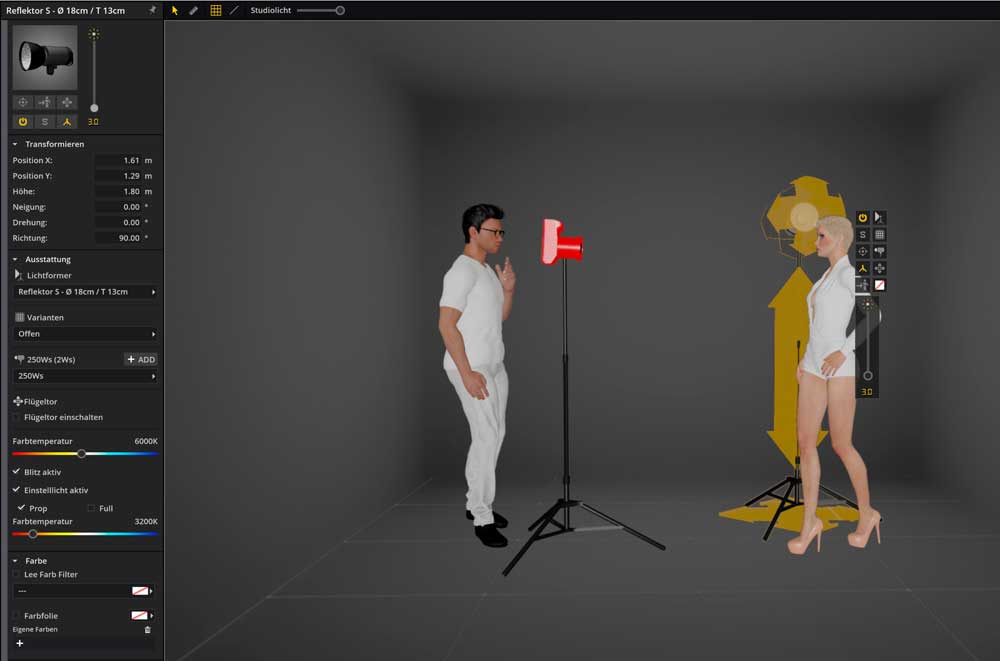This screenshot has width=1000, height=661.
Task: Click the Drehung value 0.00
Action: pyautogui.click(x=118, y=222)
